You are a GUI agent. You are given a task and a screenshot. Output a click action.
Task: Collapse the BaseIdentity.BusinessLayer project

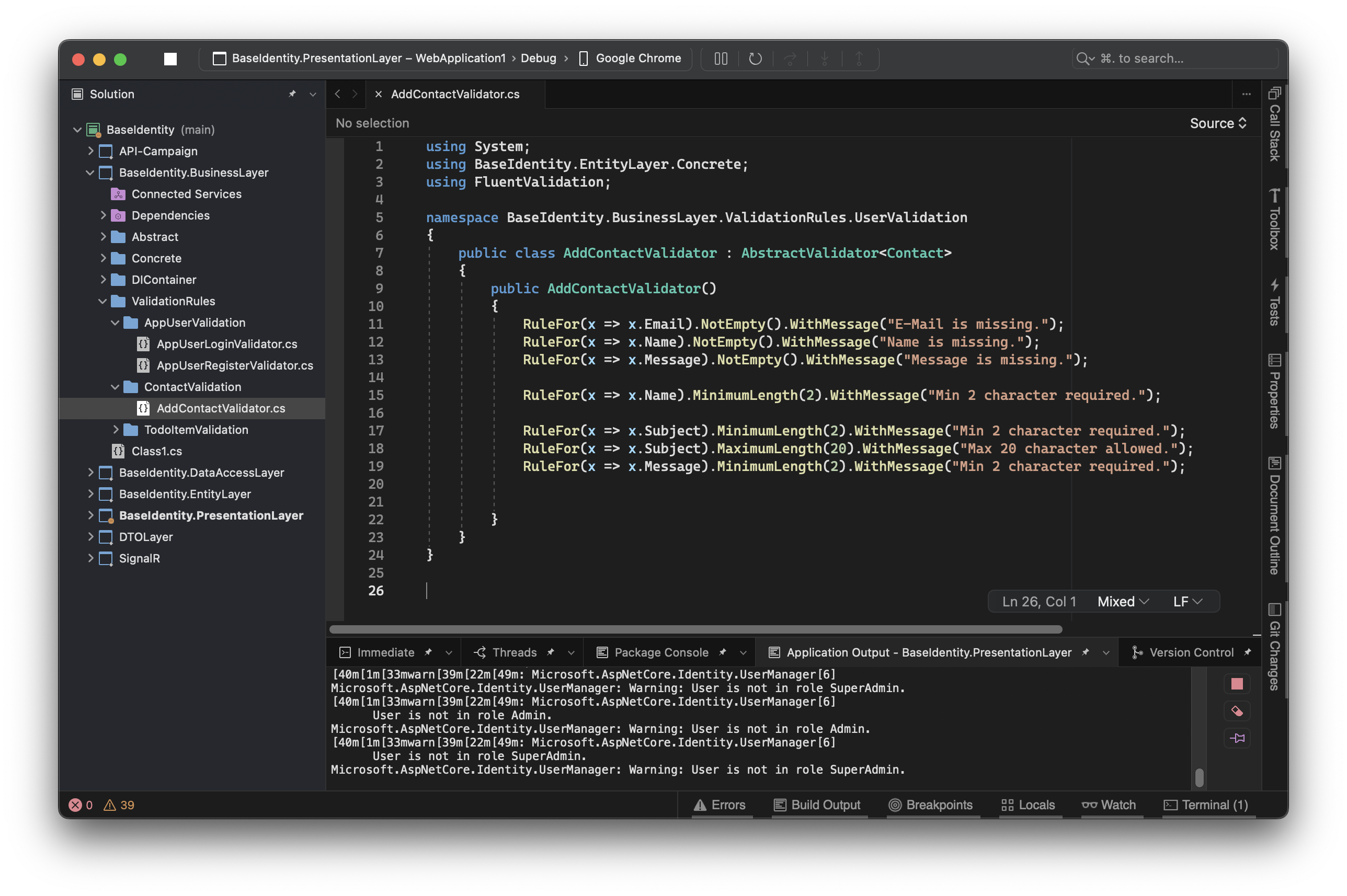click(x=90, y=173)
